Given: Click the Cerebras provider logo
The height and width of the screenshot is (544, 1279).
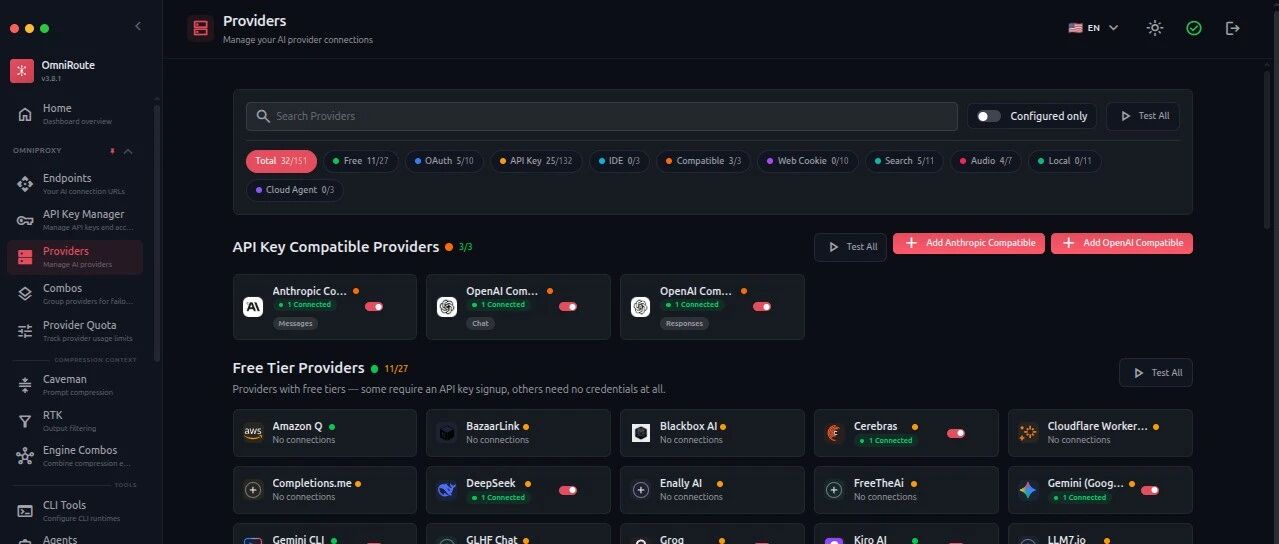Looking at the screenshot, I should click(x=834, y=433).
